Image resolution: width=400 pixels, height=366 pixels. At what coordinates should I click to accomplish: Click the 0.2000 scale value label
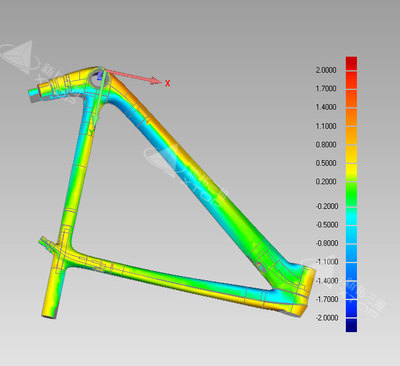pyautogui.click(x=326, y=182)
